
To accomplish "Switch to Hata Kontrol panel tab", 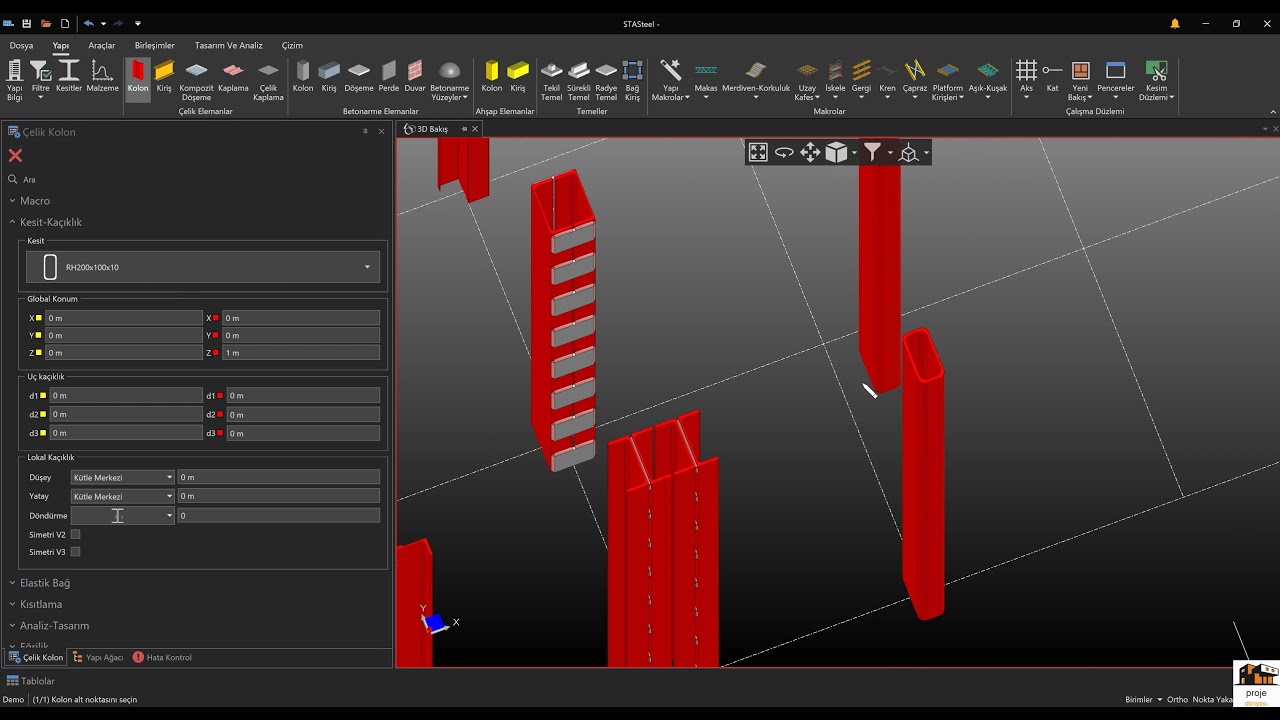I will [162, 657].
